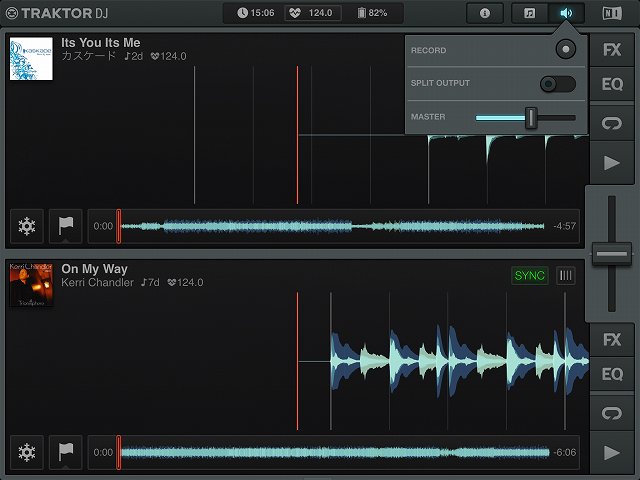640x480 pixels.
Task: Open cue points flag on On My Way deck
Action: [66, 452]
